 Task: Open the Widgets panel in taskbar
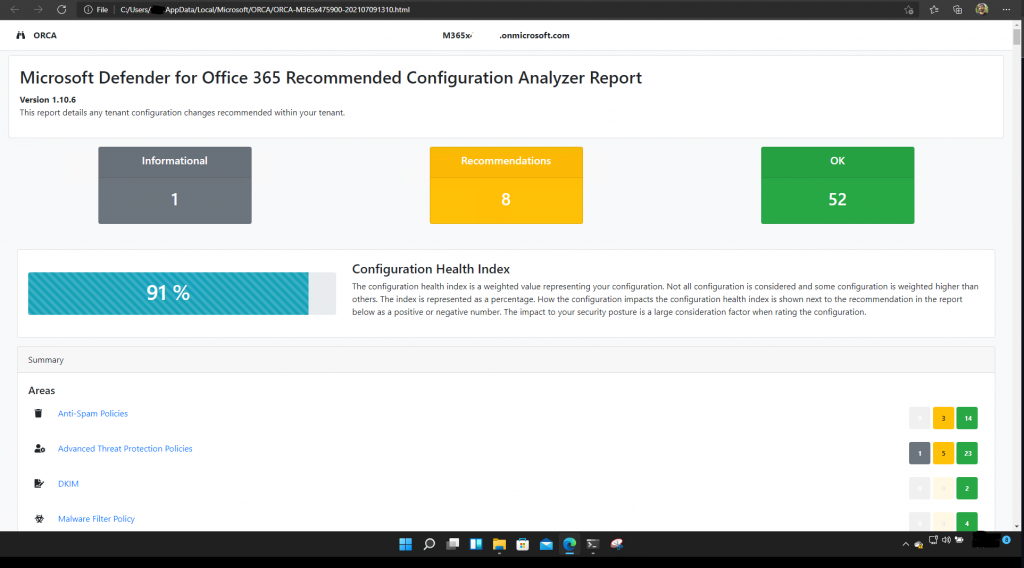(476, 544)
